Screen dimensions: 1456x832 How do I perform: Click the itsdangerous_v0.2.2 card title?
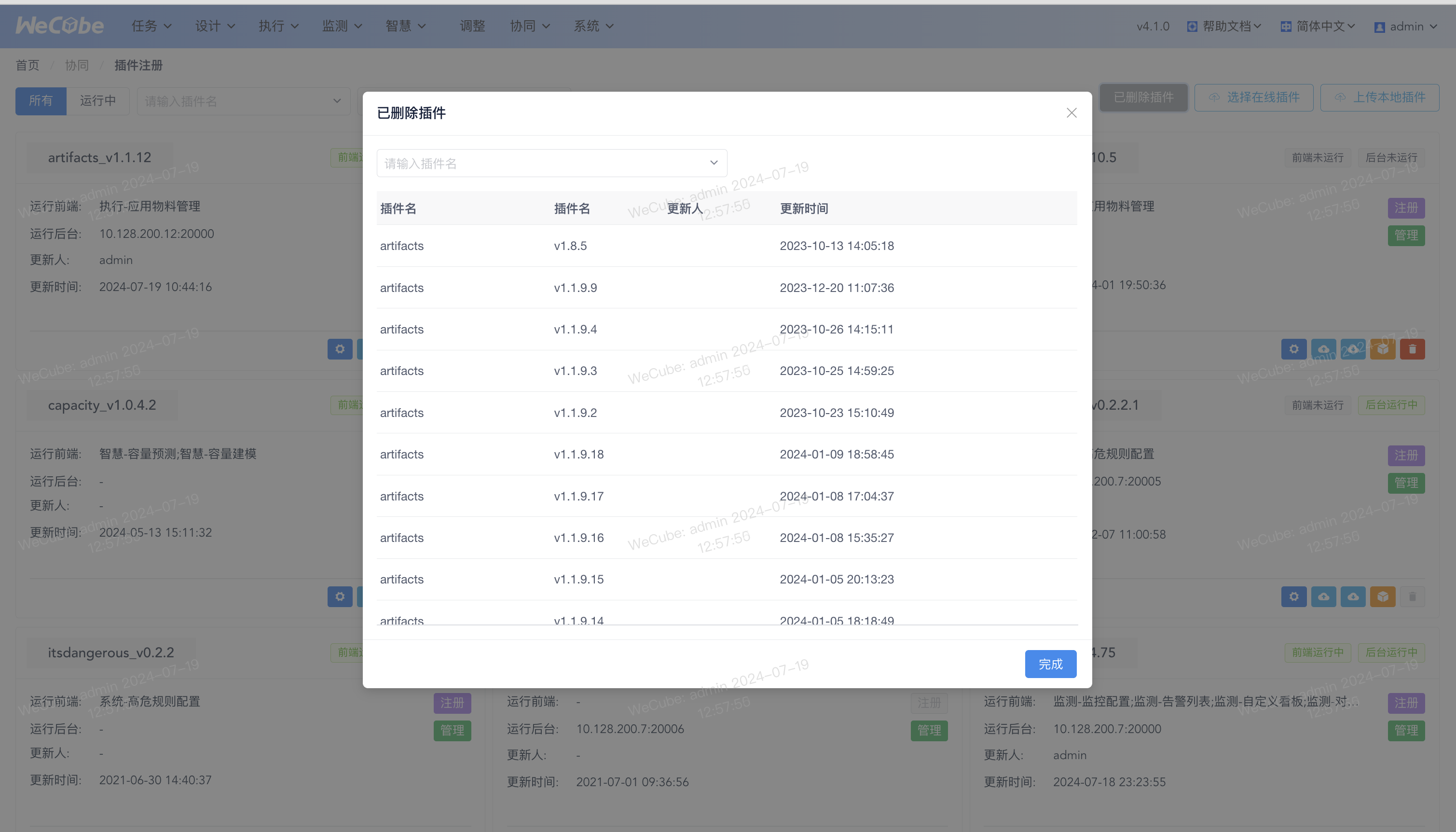coord(111,652)
